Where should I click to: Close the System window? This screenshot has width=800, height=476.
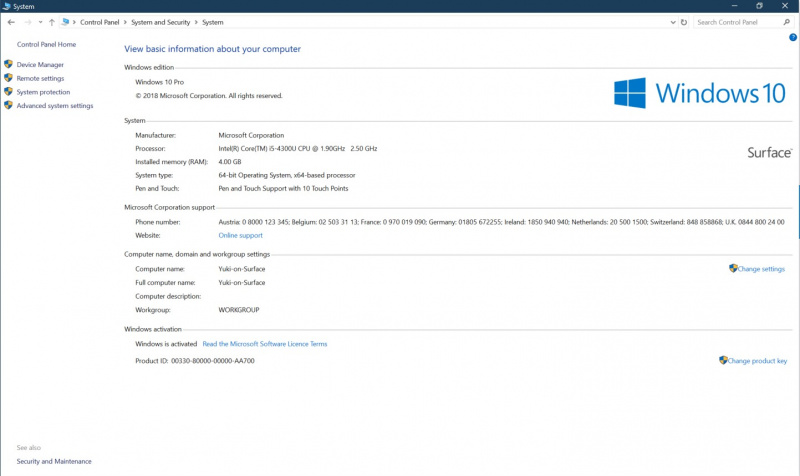click(785, 6)
